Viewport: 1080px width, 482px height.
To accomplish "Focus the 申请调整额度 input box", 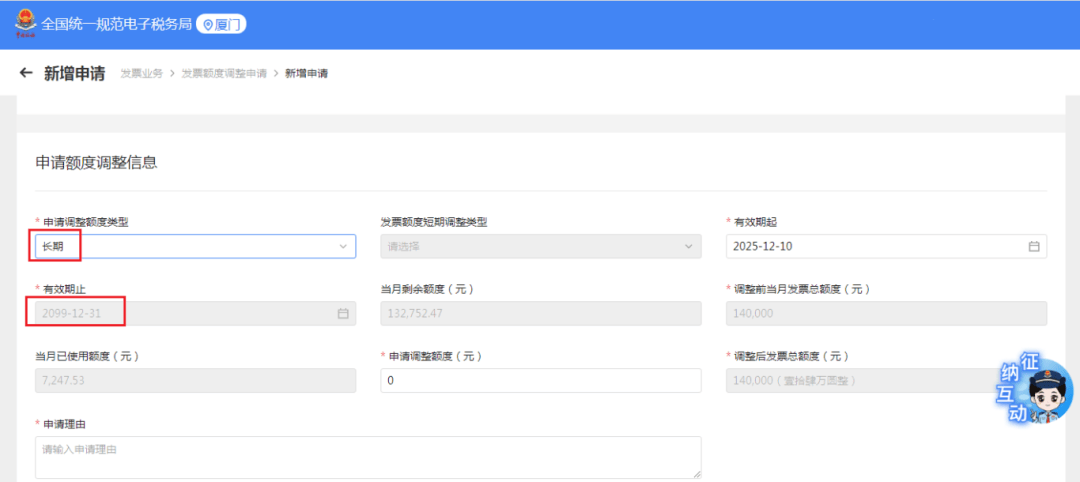I will 540,381.
